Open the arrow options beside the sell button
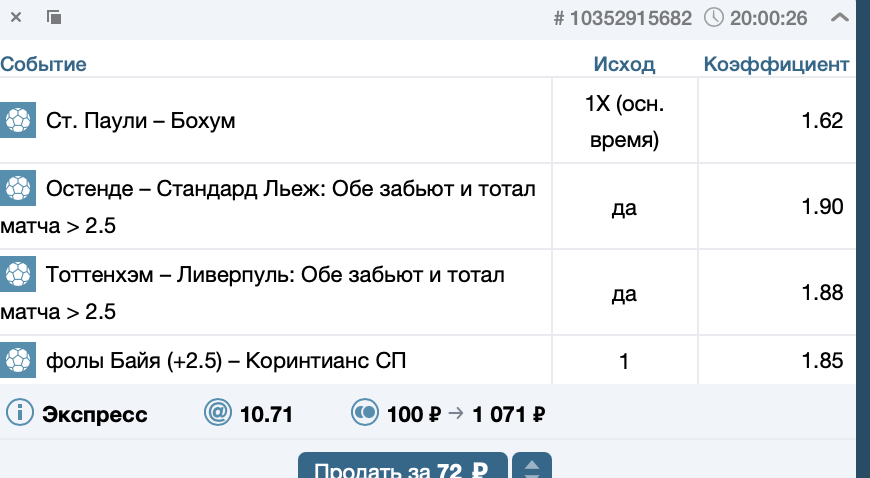This screenshot has width=870, height=478. (531, 468)
